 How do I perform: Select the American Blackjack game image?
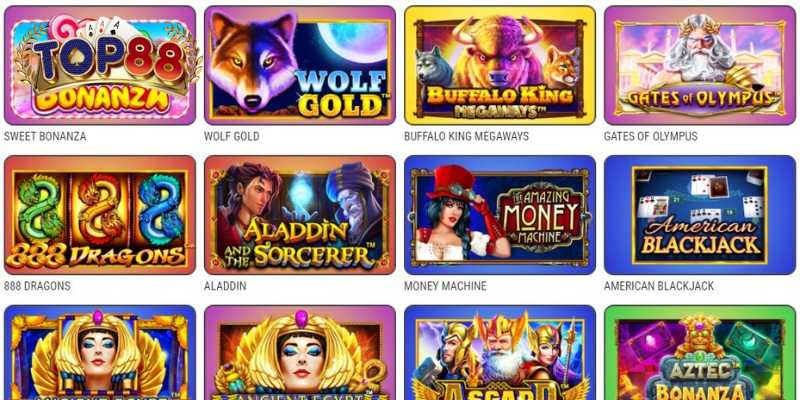700,215
